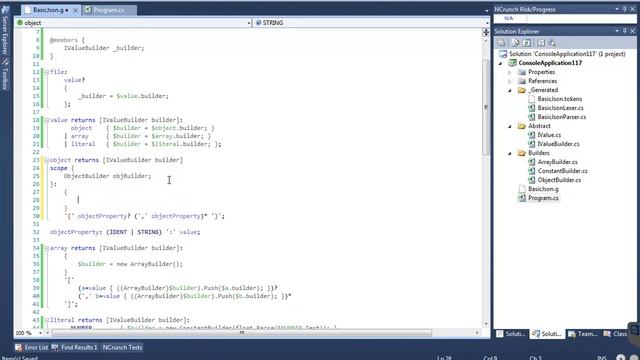This screenshot has height=360, width=640.
Task: Open the Find Results 1 tab
Action: [75, 347]
